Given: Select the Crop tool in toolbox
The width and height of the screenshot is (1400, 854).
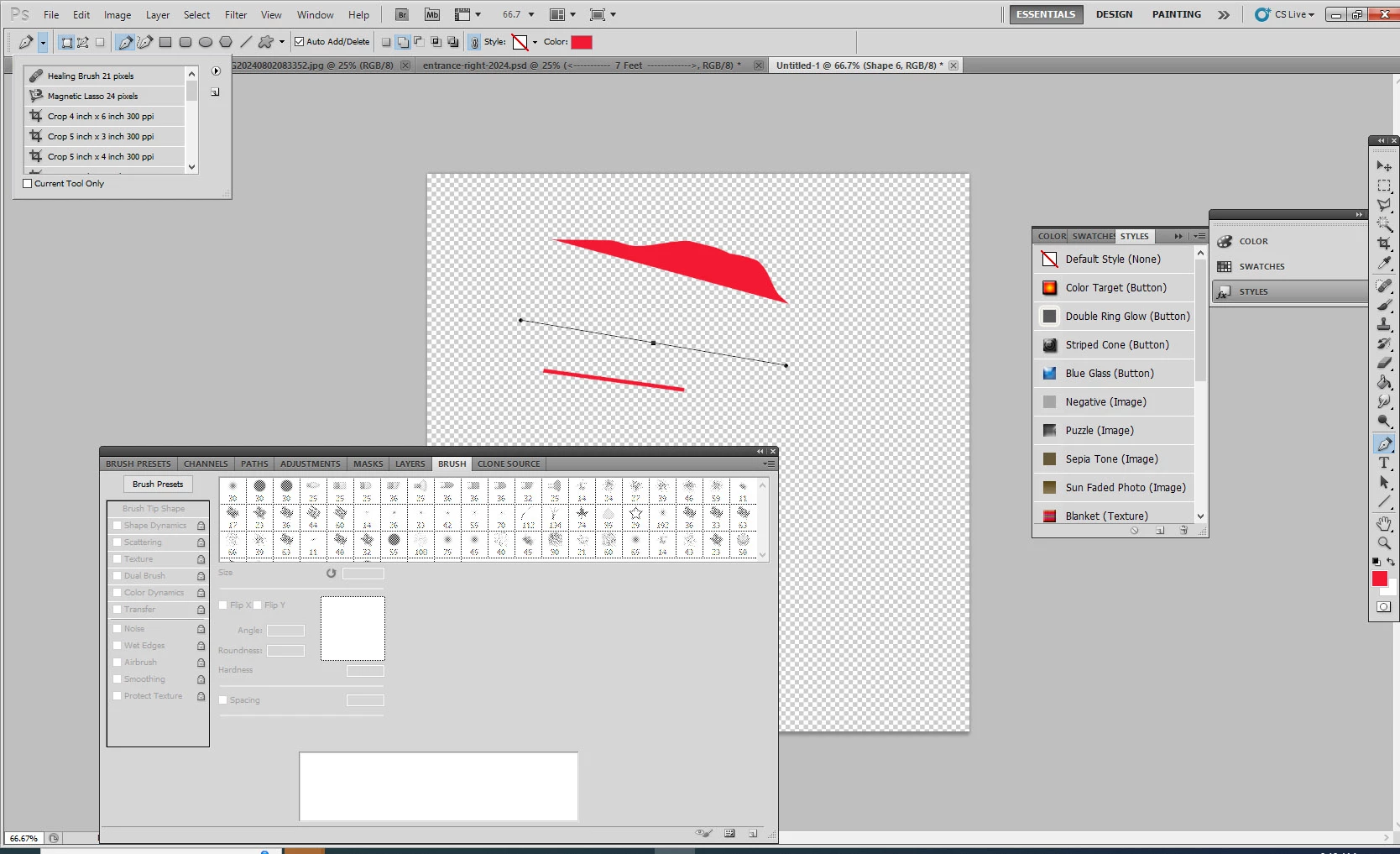Looking at the screenshot, I should tap(1384, 244).
